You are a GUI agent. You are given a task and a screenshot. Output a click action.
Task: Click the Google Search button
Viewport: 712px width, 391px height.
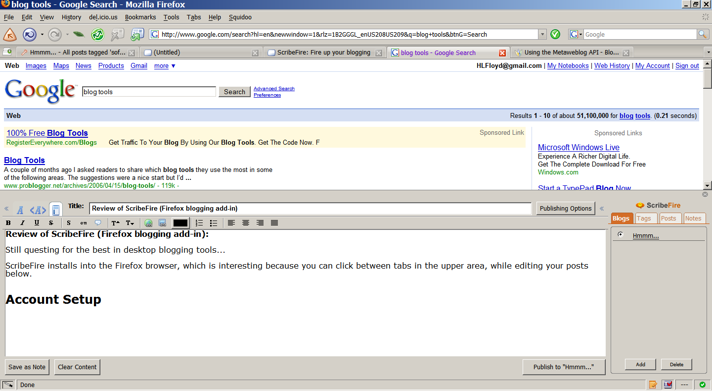[x=234, y=92]
